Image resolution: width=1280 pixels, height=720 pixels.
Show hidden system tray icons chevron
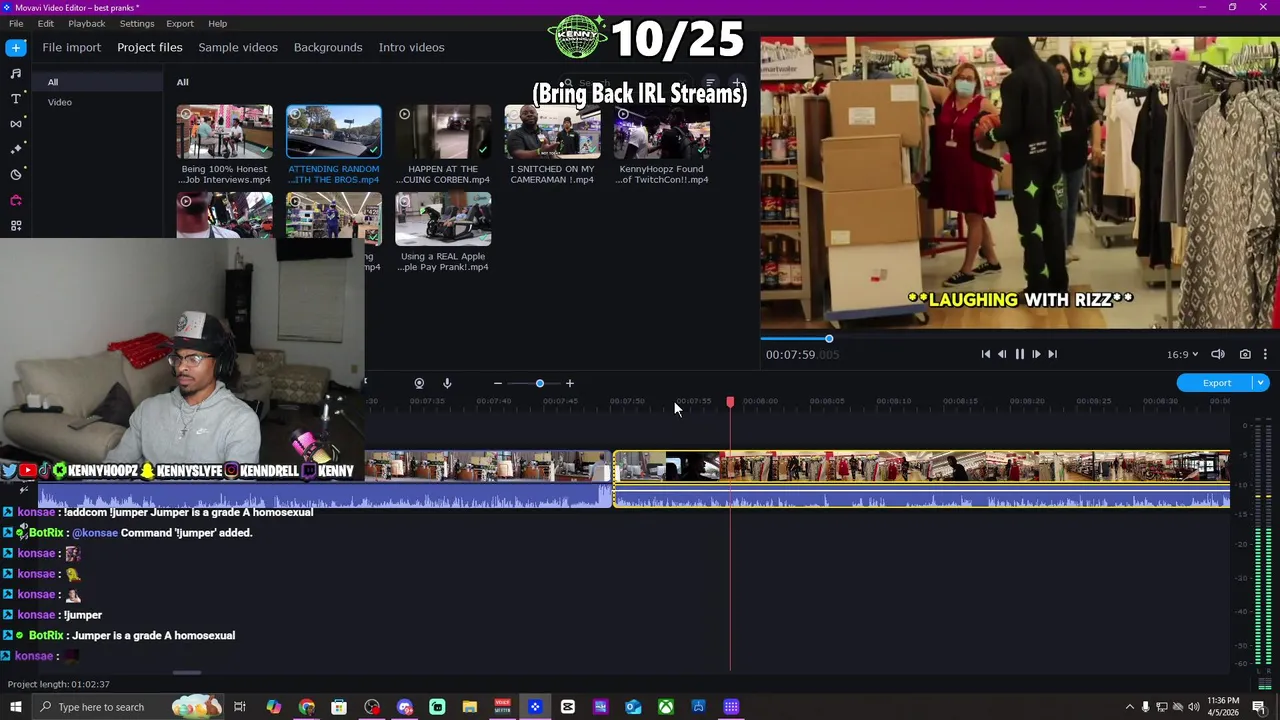[x=1130, y=707]
